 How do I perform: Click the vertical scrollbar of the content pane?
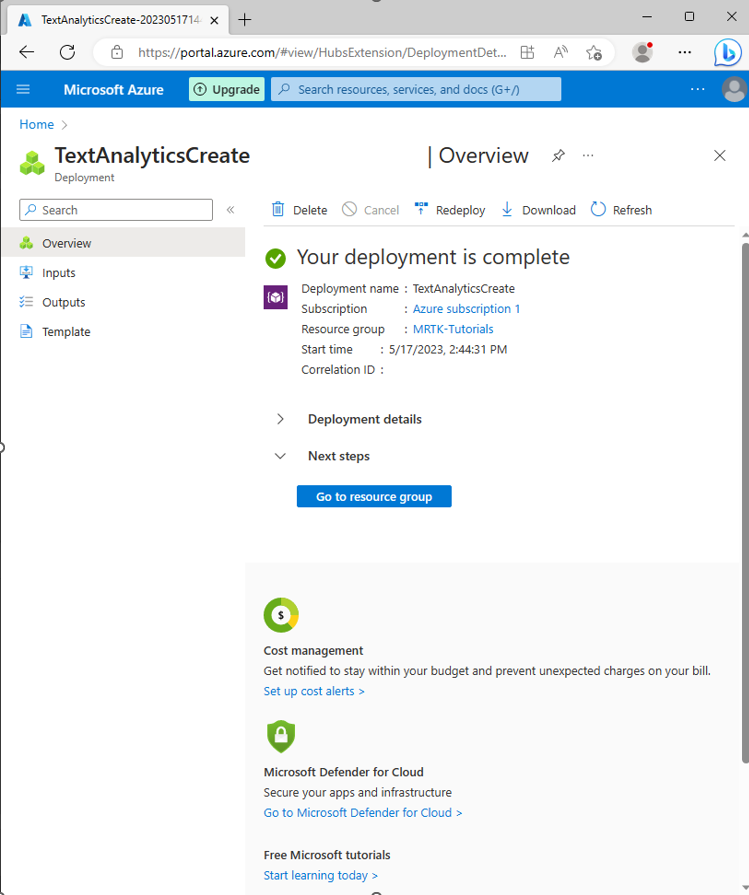click(745, 502)
